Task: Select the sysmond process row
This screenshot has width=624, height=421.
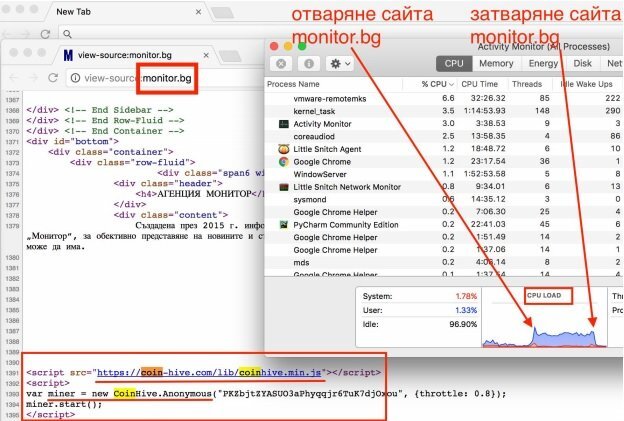Action: point(444,200)
